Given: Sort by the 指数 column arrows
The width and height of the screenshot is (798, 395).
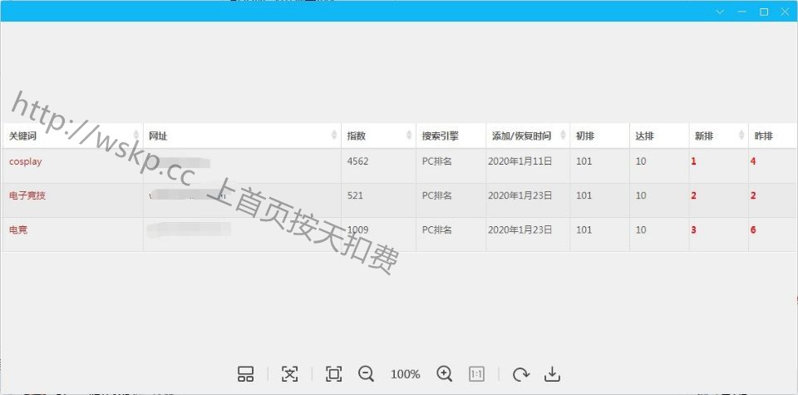Looking at the screenshot, I should tap(409, 135).
